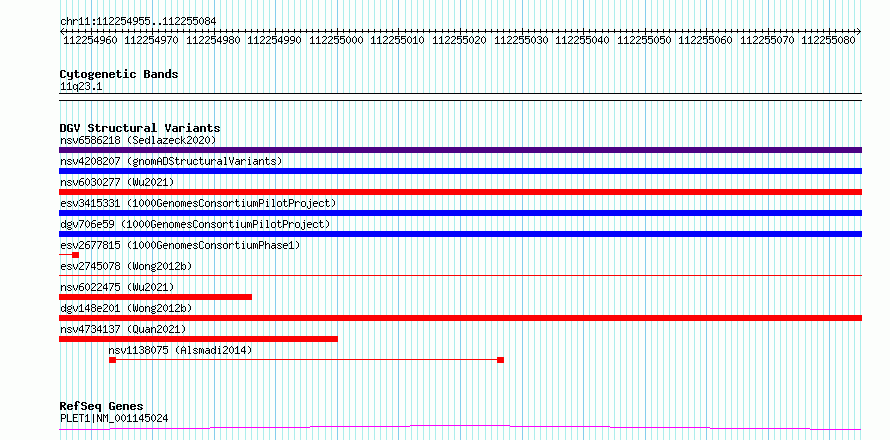Click the small red esv2677815 block
The height and width of the screenshot is (440, 890).
click(75, 255)
